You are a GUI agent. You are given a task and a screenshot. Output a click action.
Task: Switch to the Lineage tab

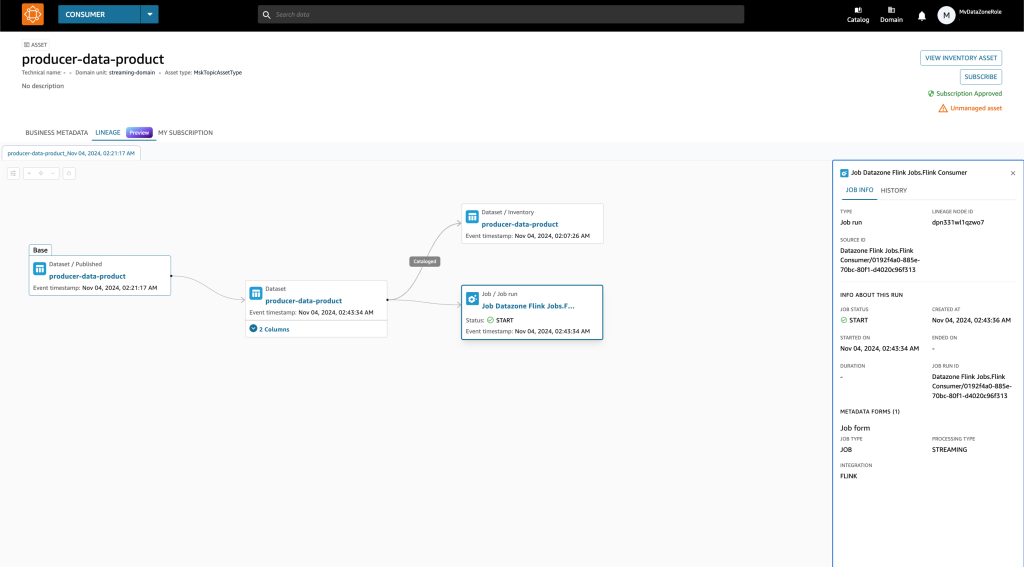coord(108,133)
